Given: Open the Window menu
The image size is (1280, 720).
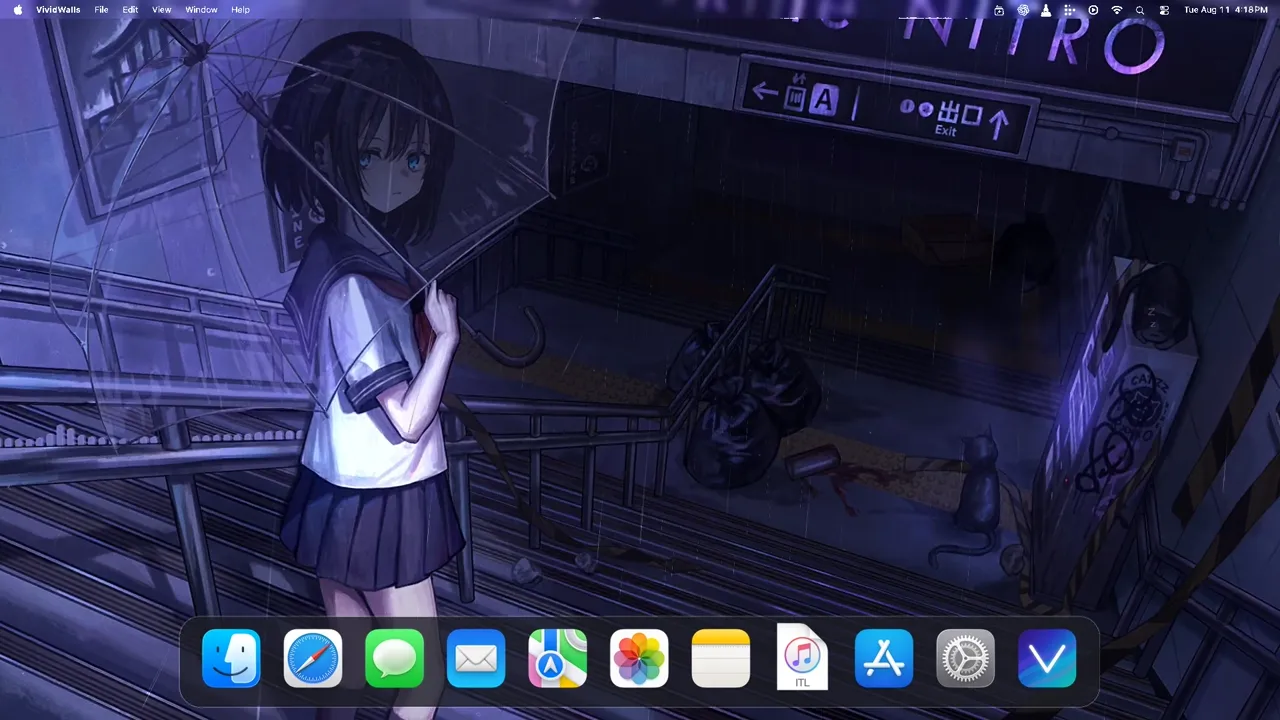Looking at the screenshot, I should coord(201,9).
